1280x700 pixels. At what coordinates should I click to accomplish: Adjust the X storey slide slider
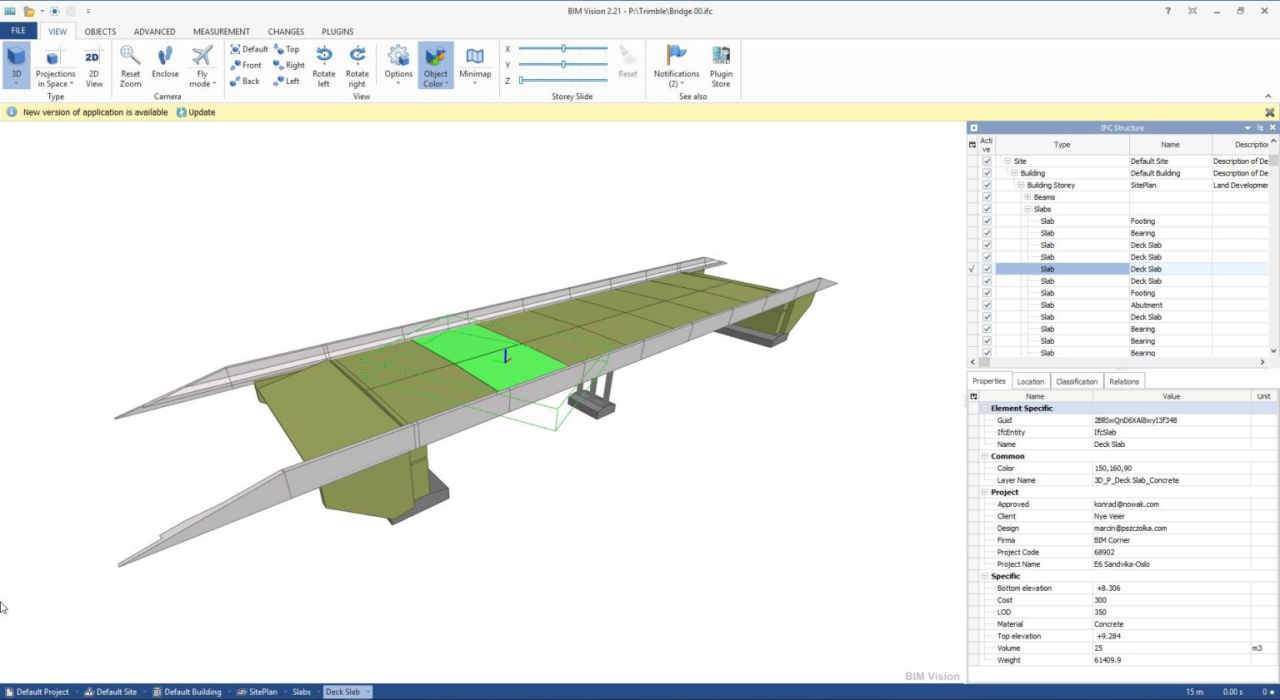tap(564, 48)
